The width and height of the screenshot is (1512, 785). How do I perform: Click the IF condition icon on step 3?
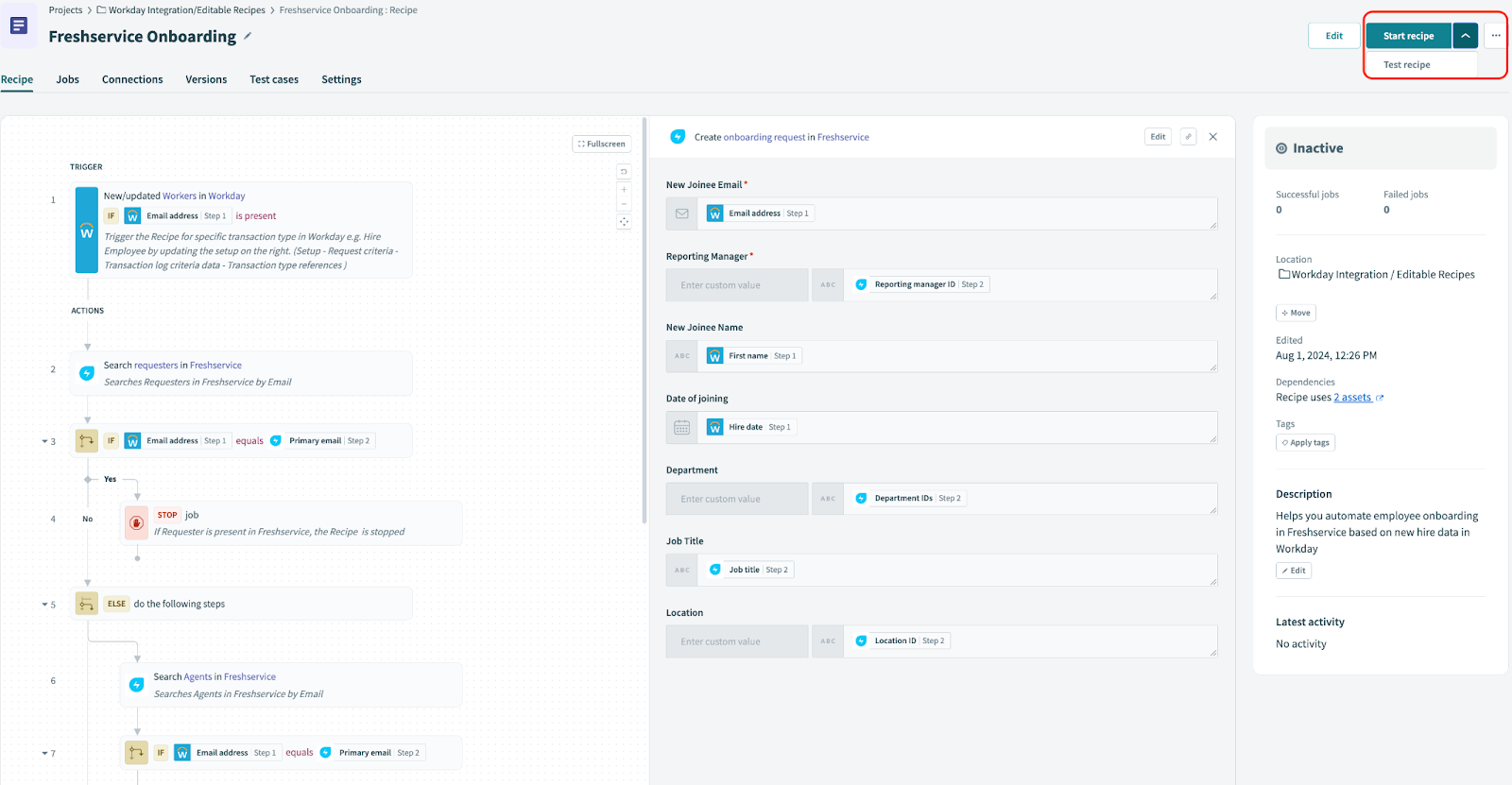point(87,440)
